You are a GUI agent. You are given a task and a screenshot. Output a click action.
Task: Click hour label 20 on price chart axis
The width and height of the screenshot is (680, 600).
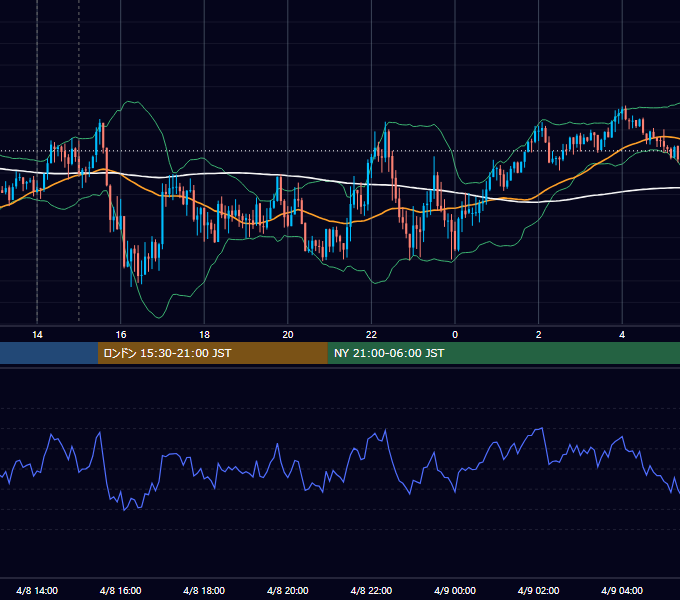(x=288, y=335)
